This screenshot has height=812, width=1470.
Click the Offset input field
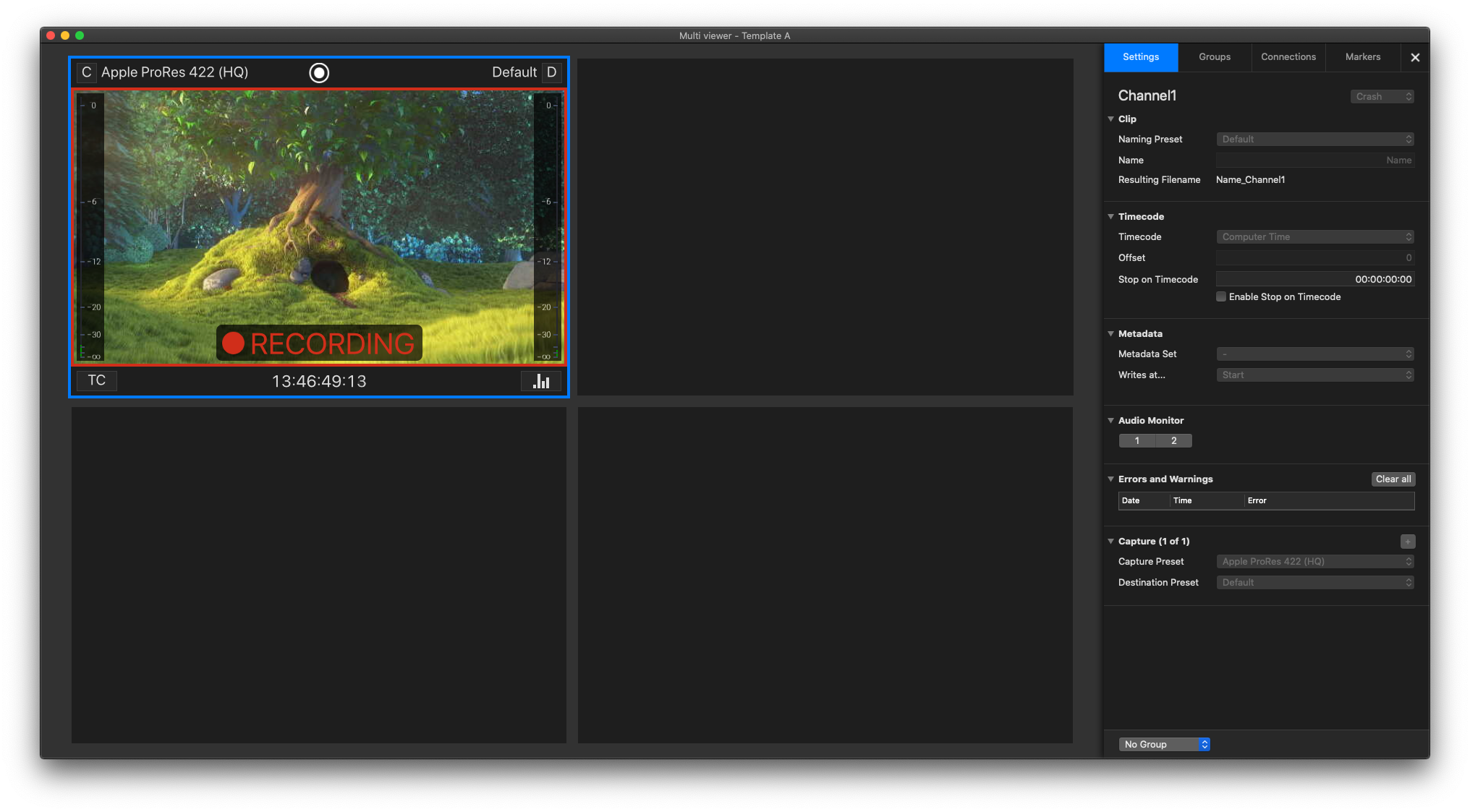coord(1315,257)
